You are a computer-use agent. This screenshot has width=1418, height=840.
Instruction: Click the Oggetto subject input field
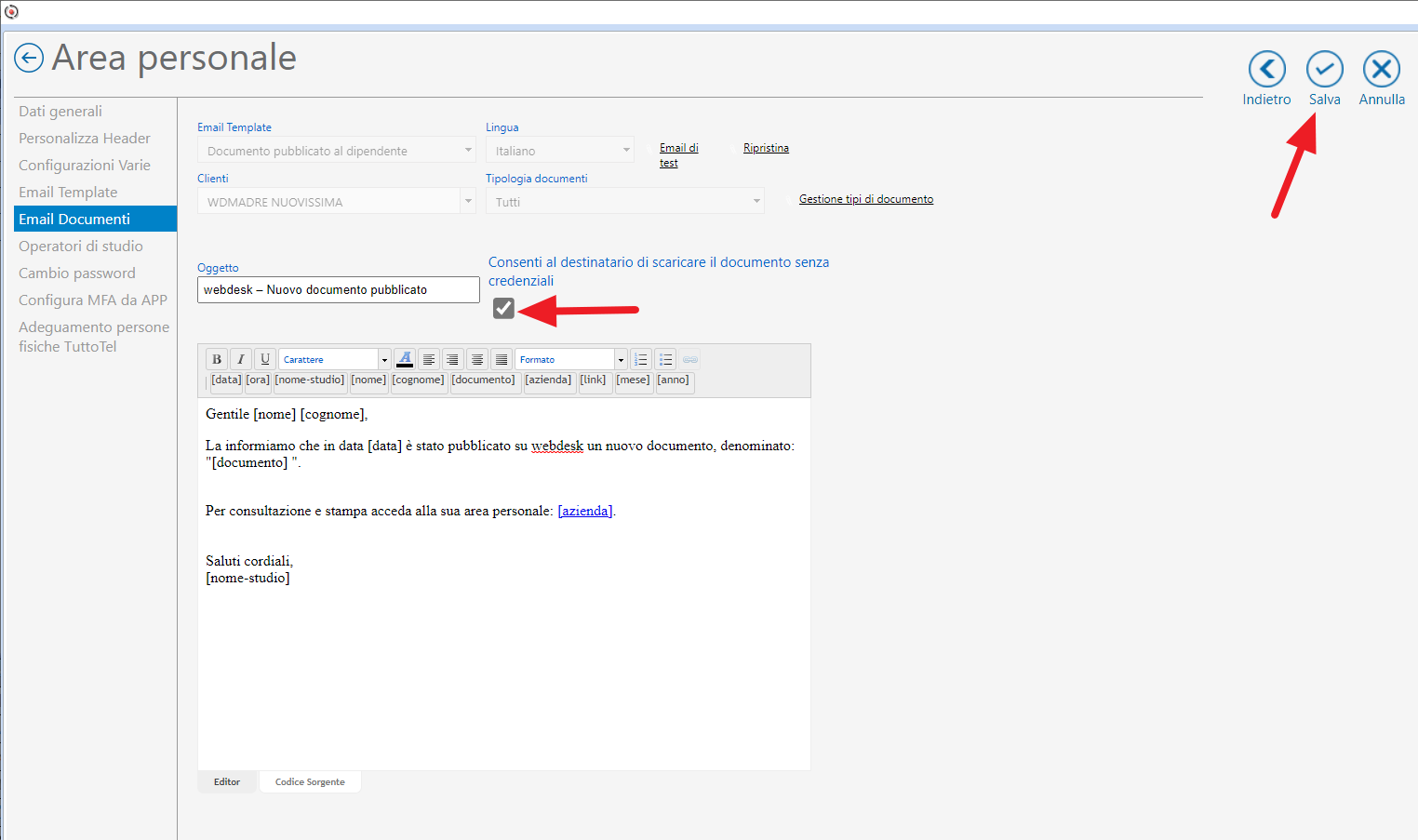[339, 289]
